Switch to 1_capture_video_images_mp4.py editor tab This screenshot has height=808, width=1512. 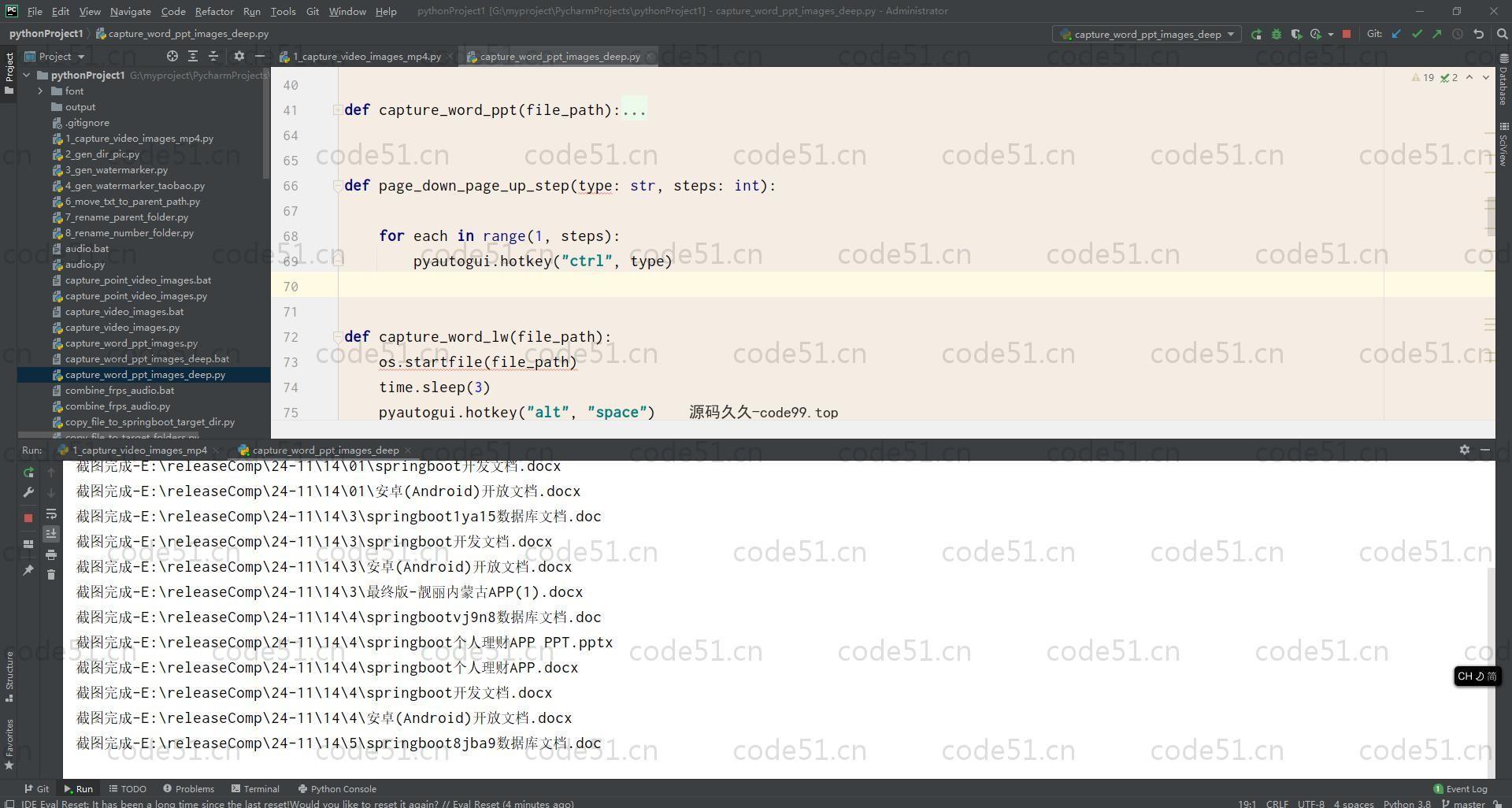pos(366,56)
